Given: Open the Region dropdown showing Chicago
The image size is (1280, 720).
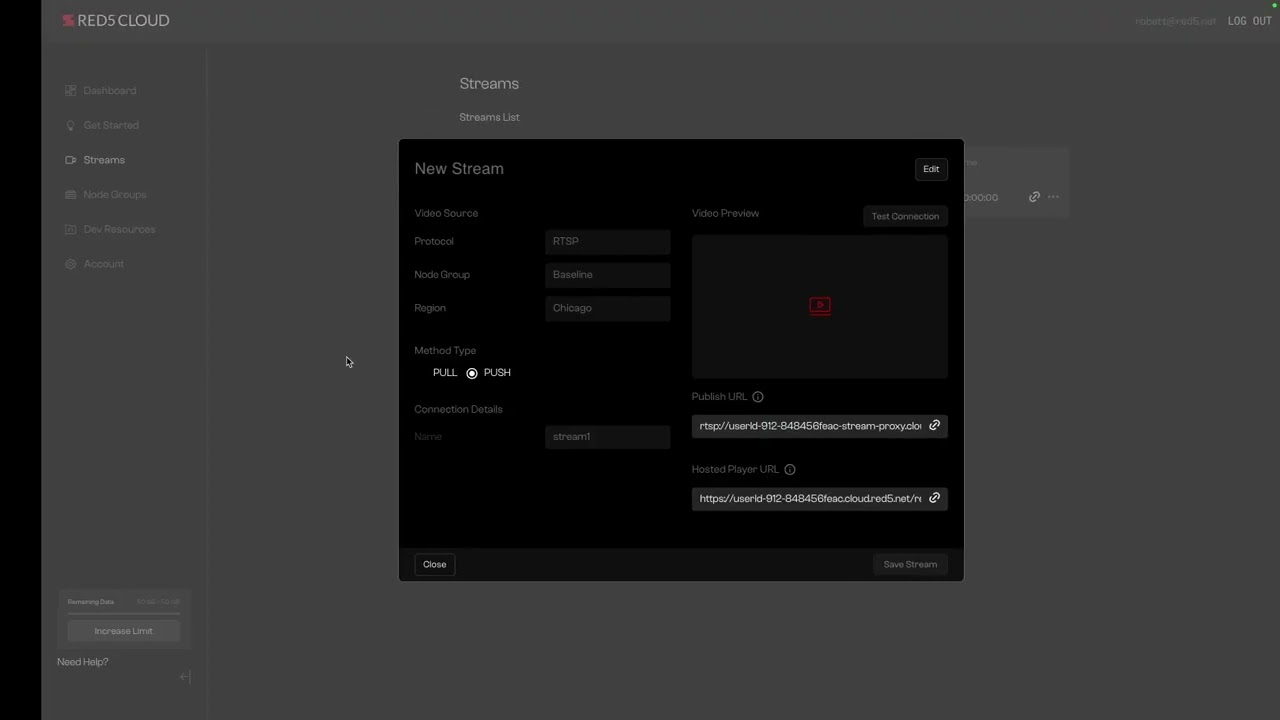Looking at the screenshot, I should tap(608, 308).
